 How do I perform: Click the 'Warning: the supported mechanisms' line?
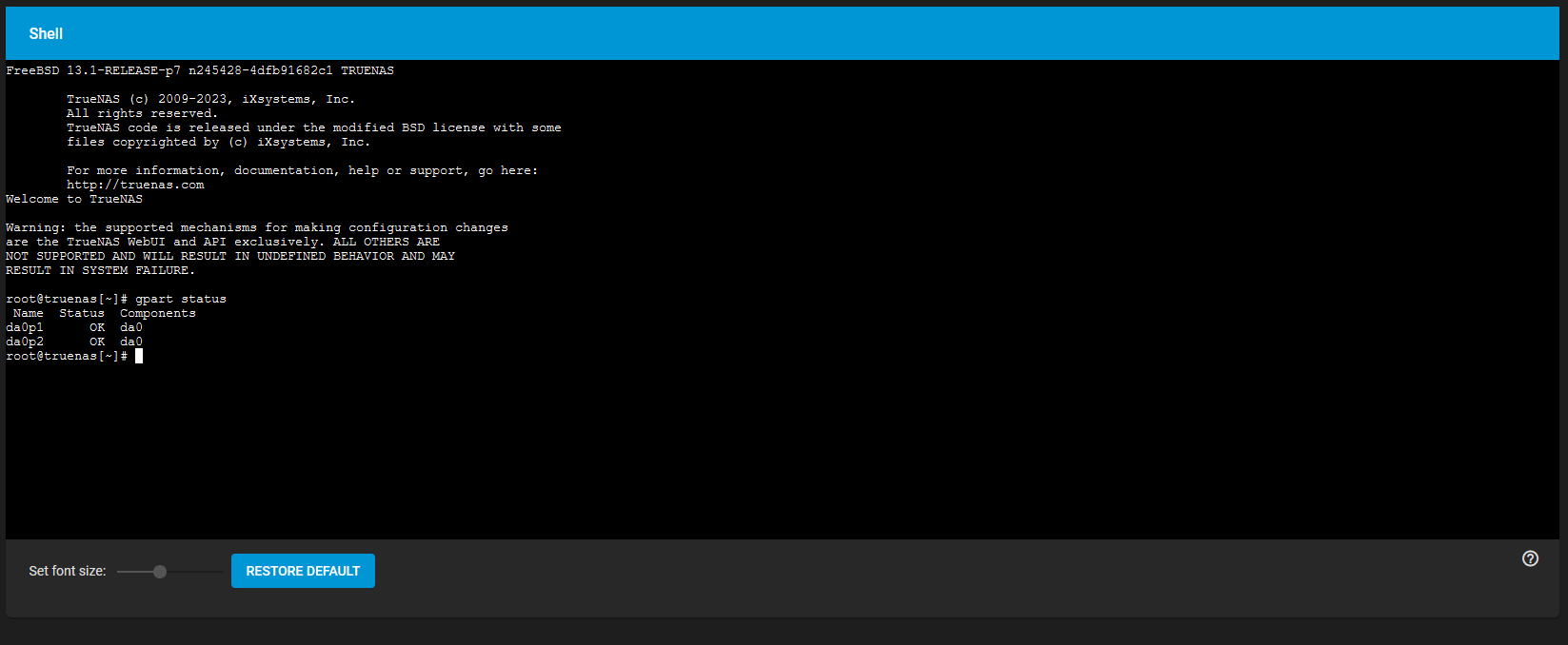click(257, 227)
